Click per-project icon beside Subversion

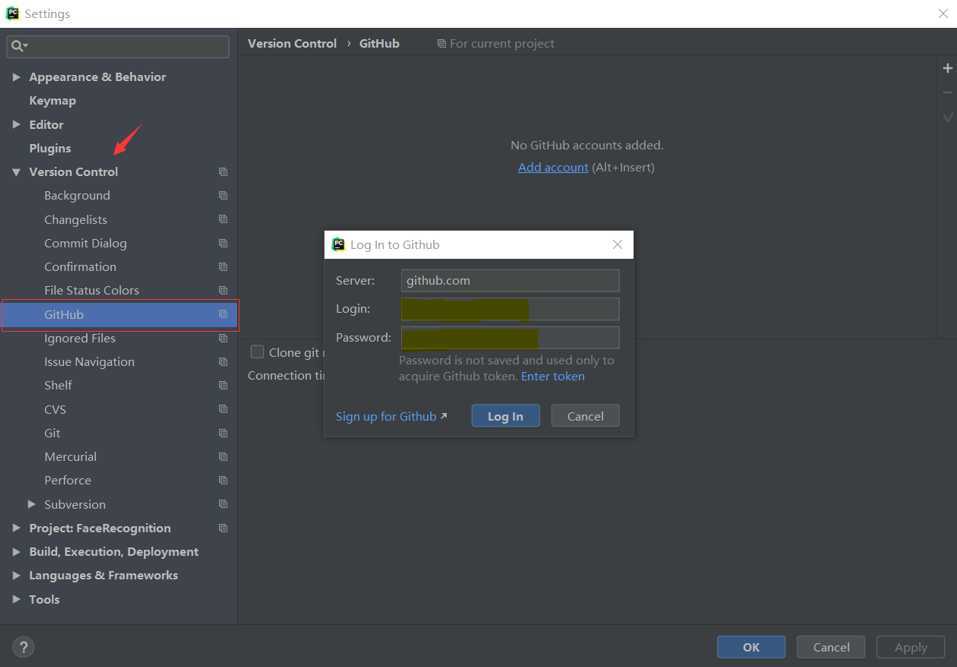pyautogui.click(x=223, y=505)
